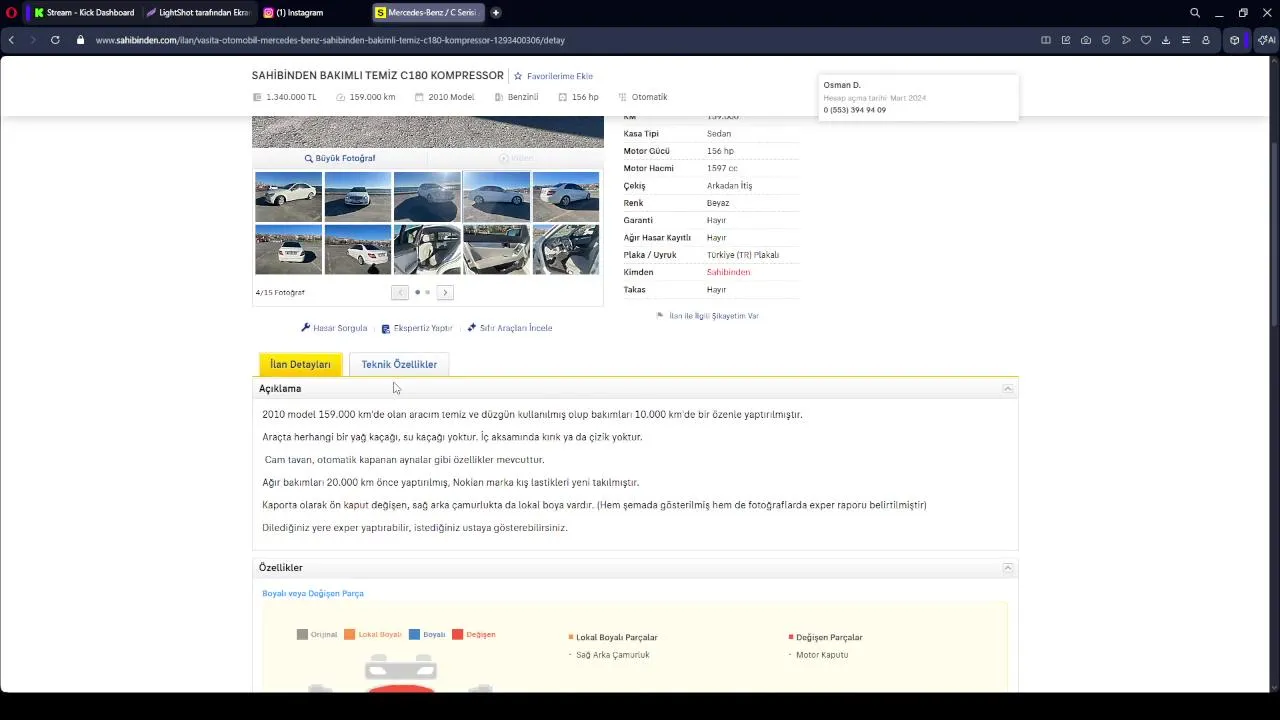Click Favorilerime Ekle link

(560, 76)
